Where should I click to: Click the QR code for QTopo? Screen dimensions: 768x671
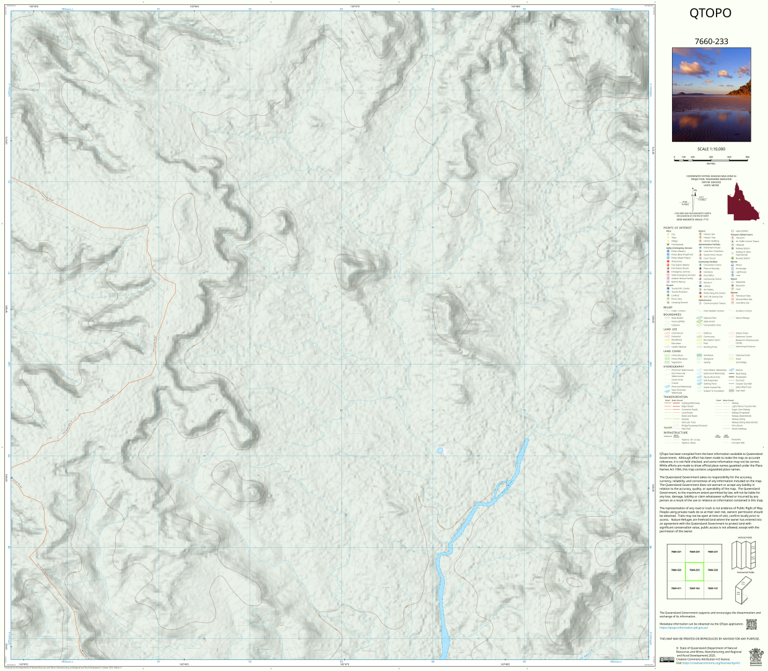(751, 624)
